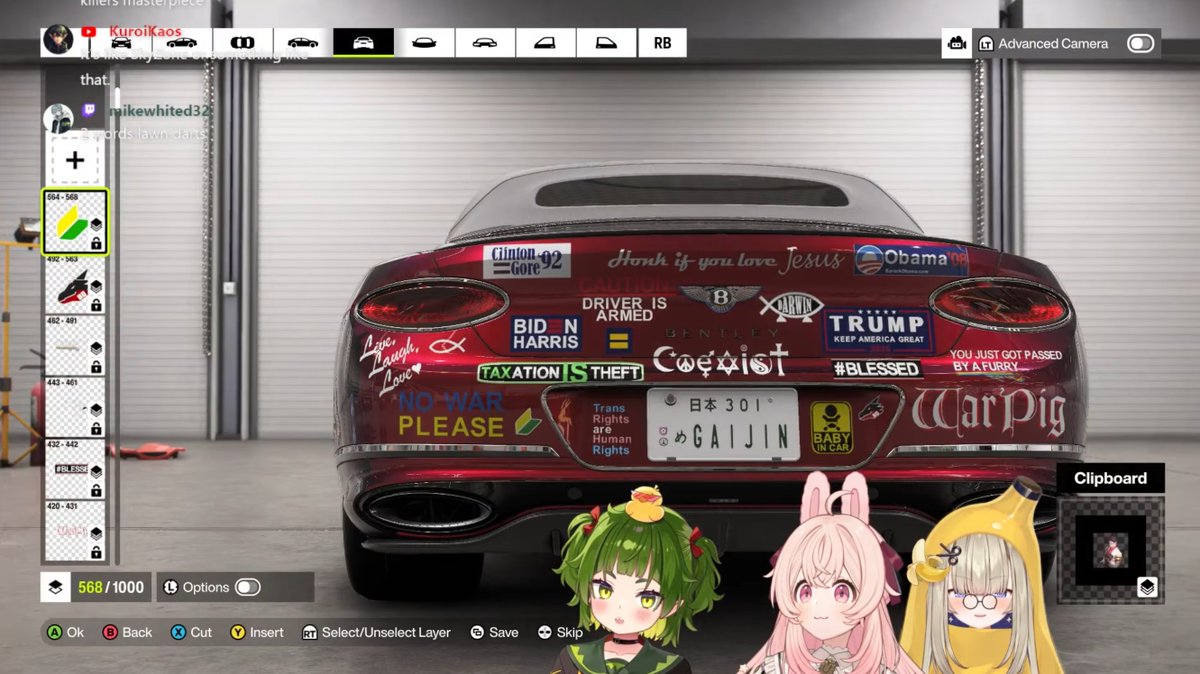This screenshot has height=674, width=1200.
Task: Click the Options label
Action: click(206, 587)
